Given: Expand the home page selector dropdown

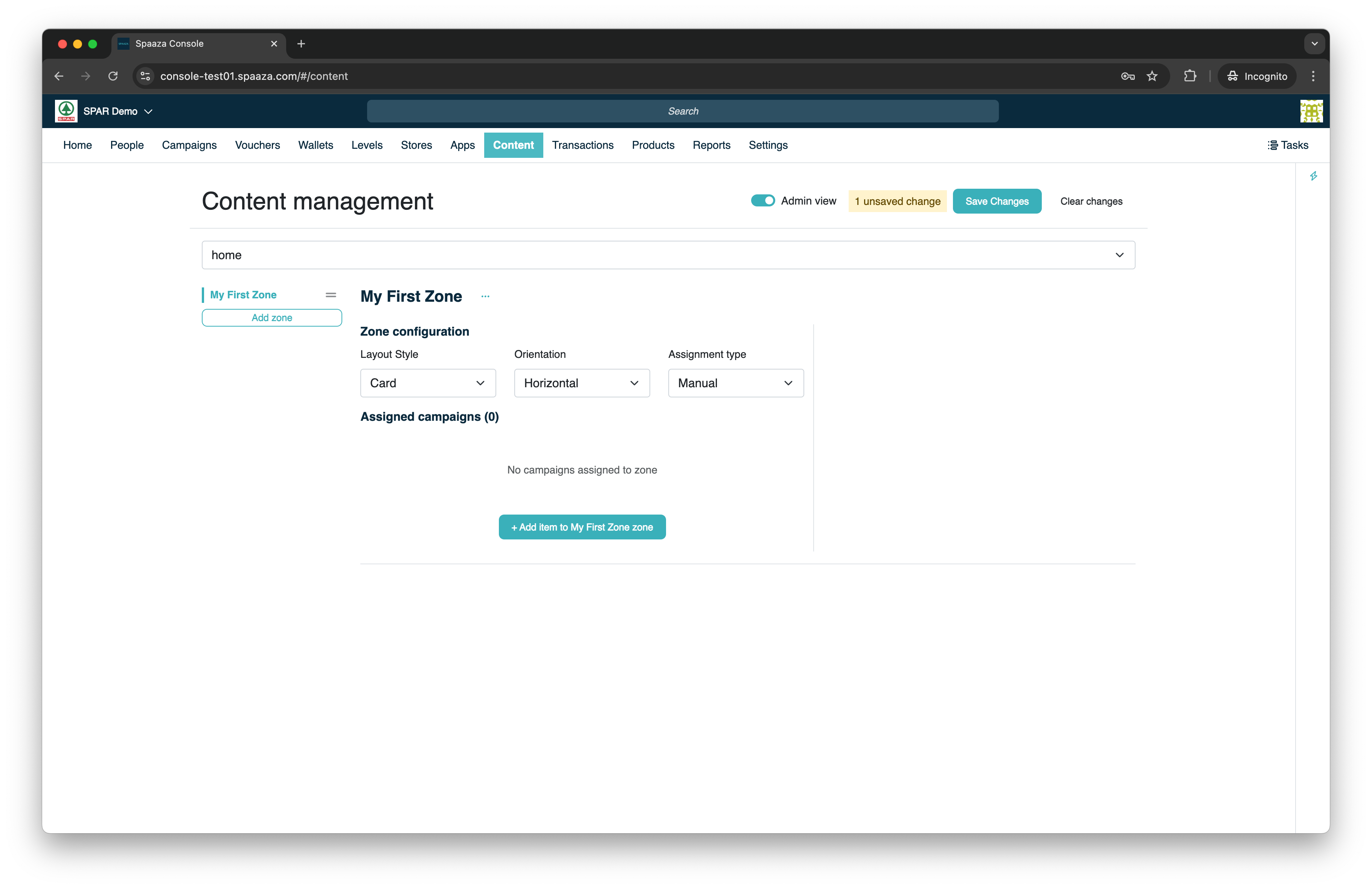Looking at the screenshot, I should [x=668, y=255].
